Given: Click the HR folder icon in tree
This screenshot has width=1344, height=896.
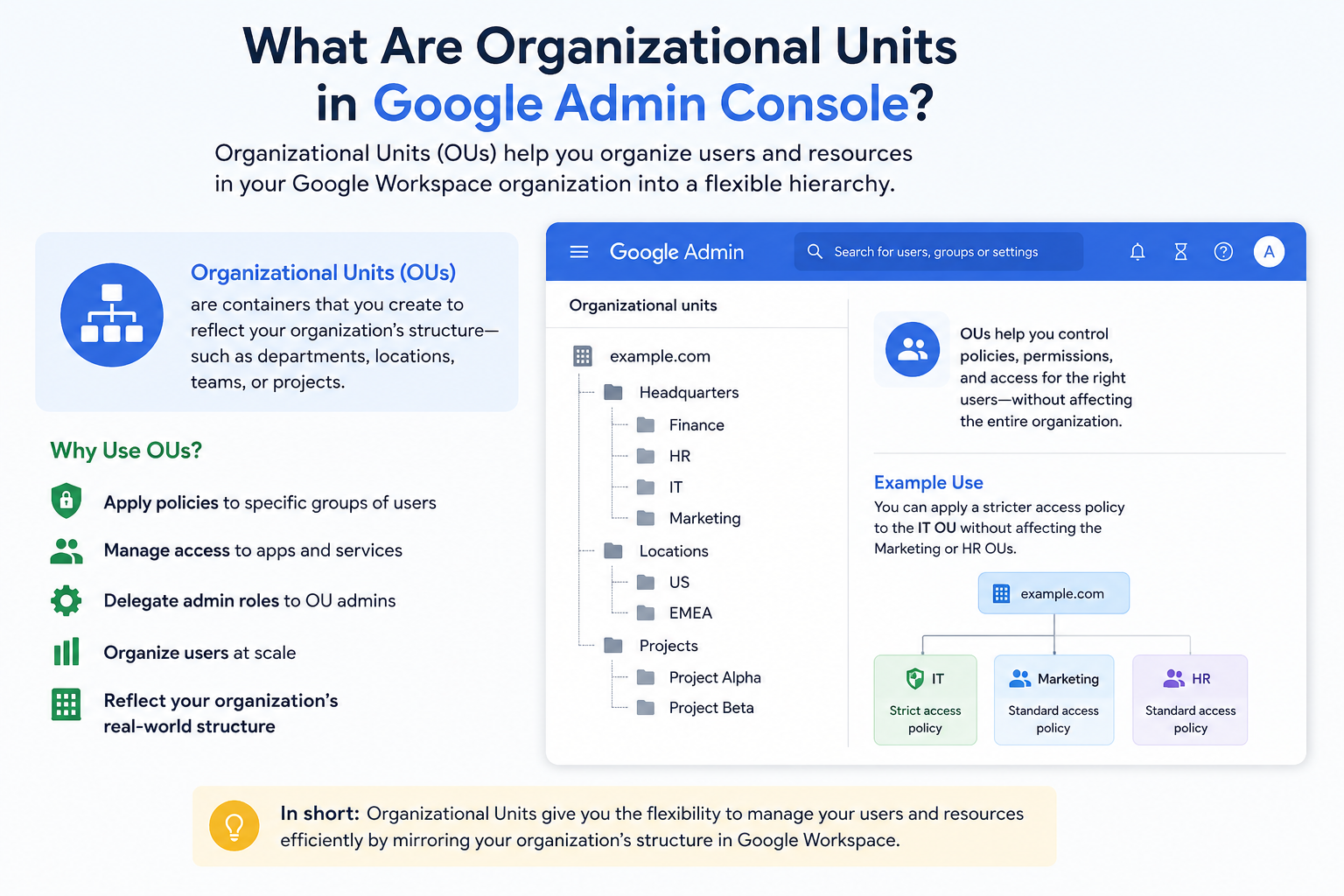Looking at the screenshot, I should (x=646, y=456).
